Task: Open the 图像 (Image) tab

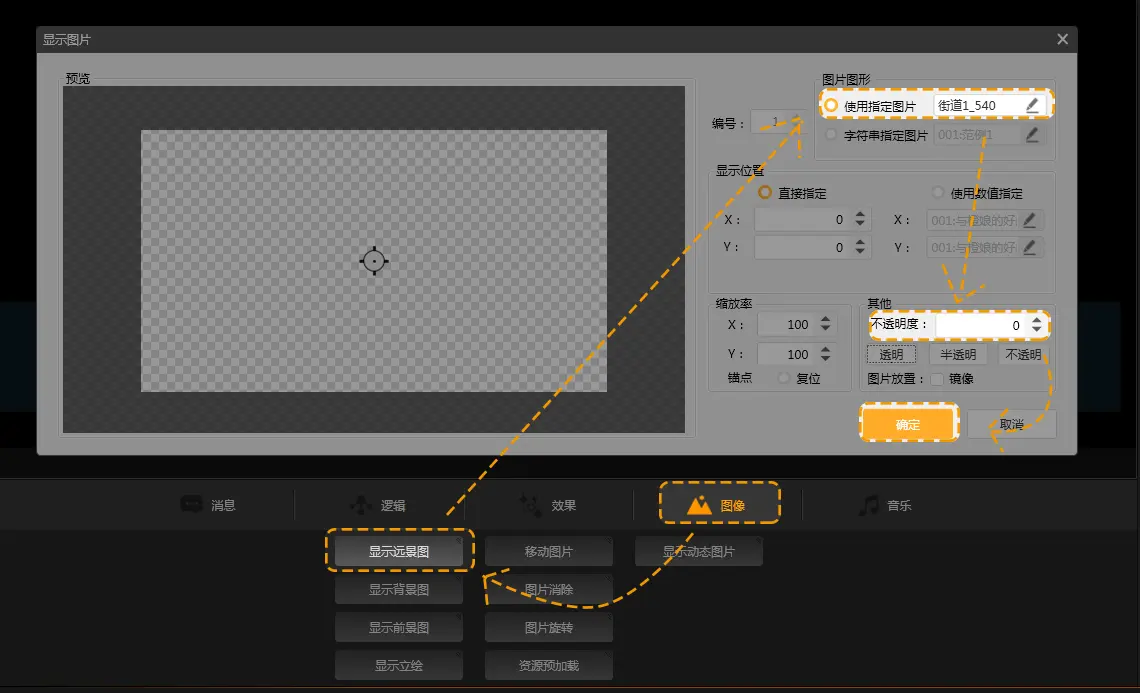Action: point(718,505)
